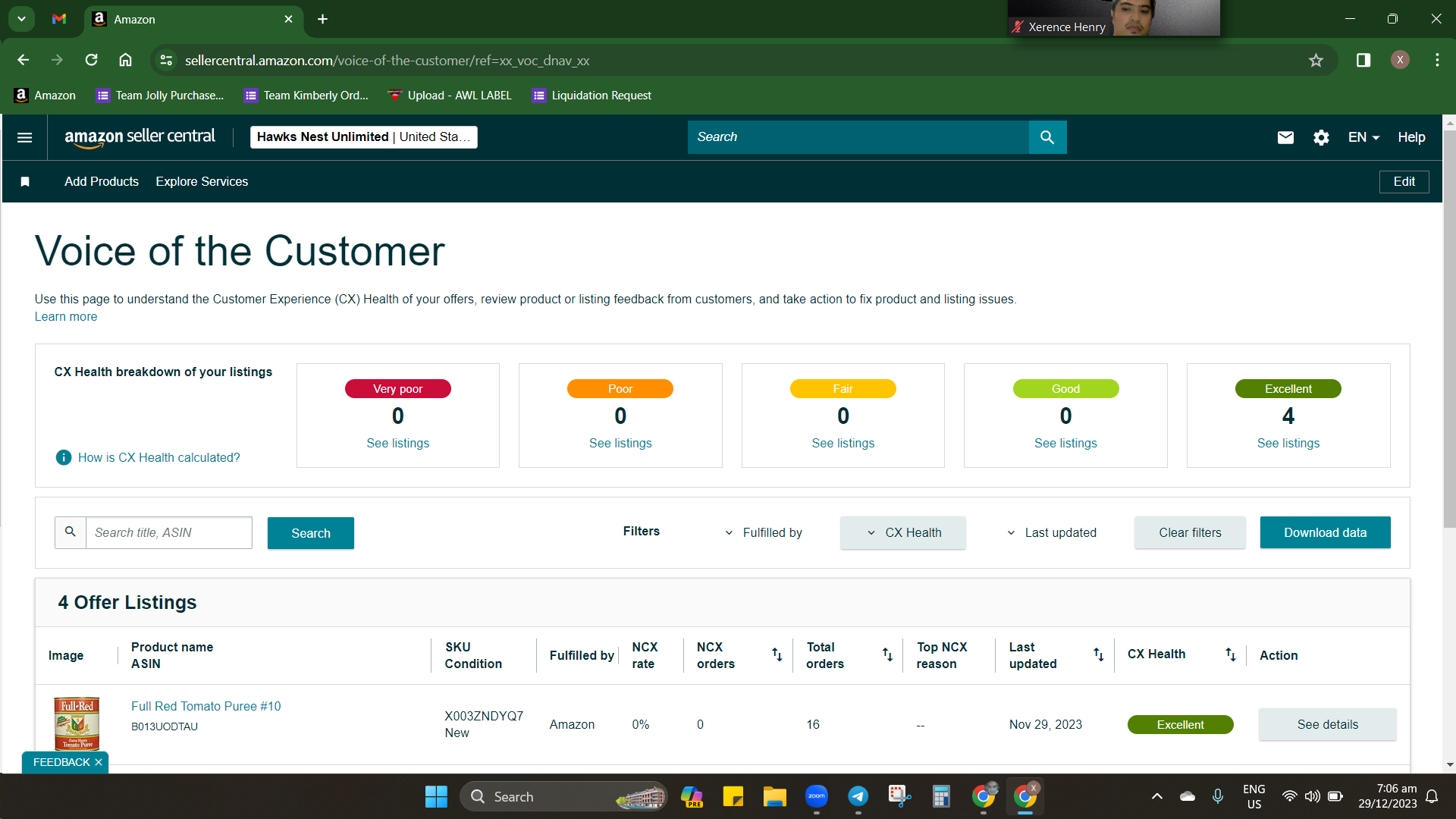This screenshot has height=819, width=1456.
Task: Open the EN language dropdown
Action: click(x=1363, y=137)
